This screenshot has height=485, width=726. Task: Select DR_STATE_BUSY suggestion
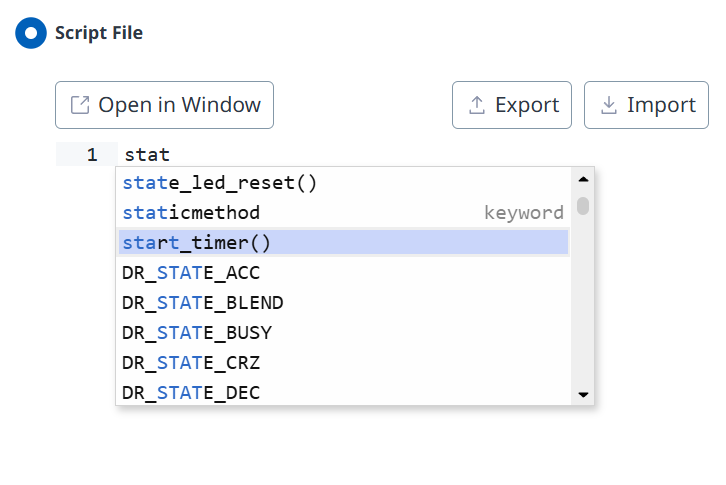(197, 333)
